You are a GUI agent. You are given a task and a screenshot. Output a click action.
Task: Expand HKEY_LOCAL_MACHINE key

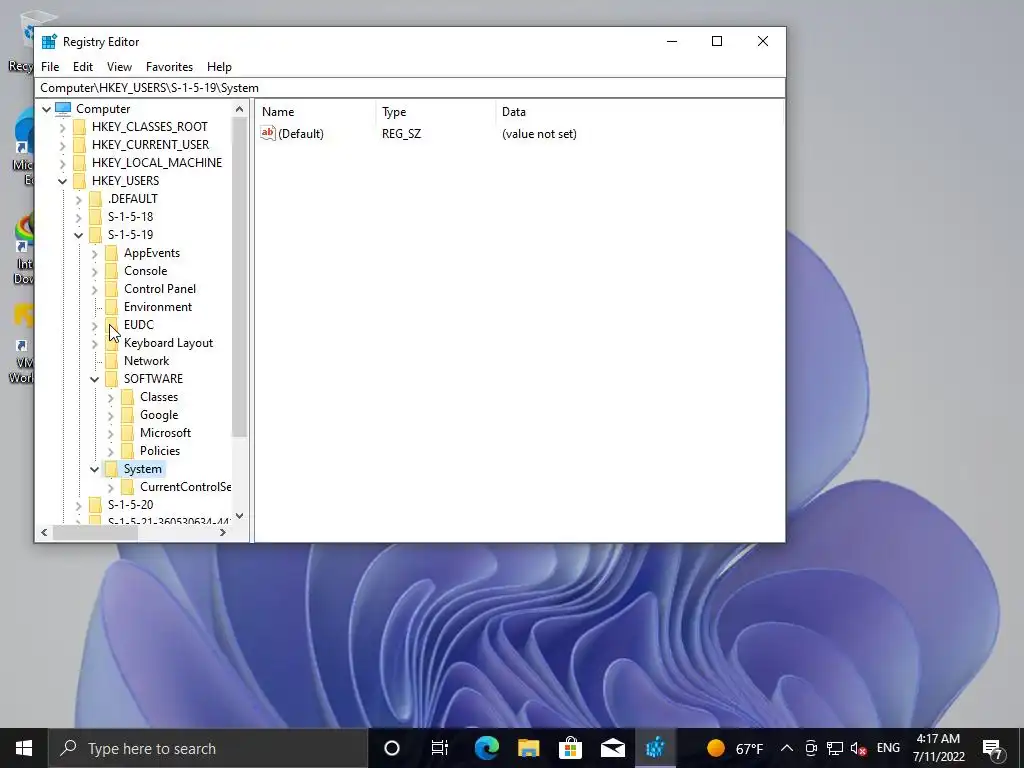point(63,163)
